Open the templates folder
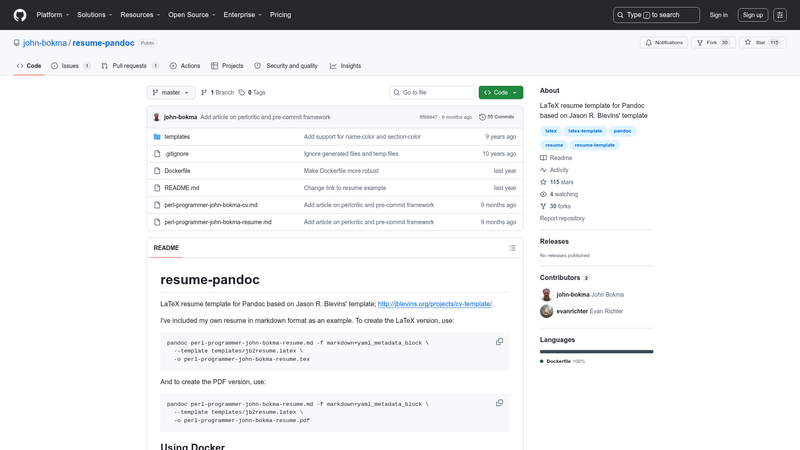Screen dimensions: 800x450 tap(177, 137)
